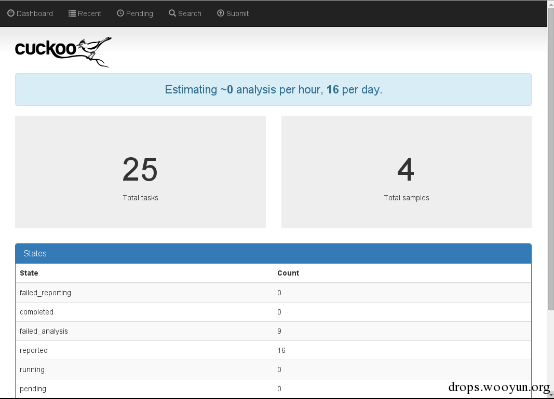Click the States panel header
The height and width of the screenshot is (399, 554).
(273, 253)
